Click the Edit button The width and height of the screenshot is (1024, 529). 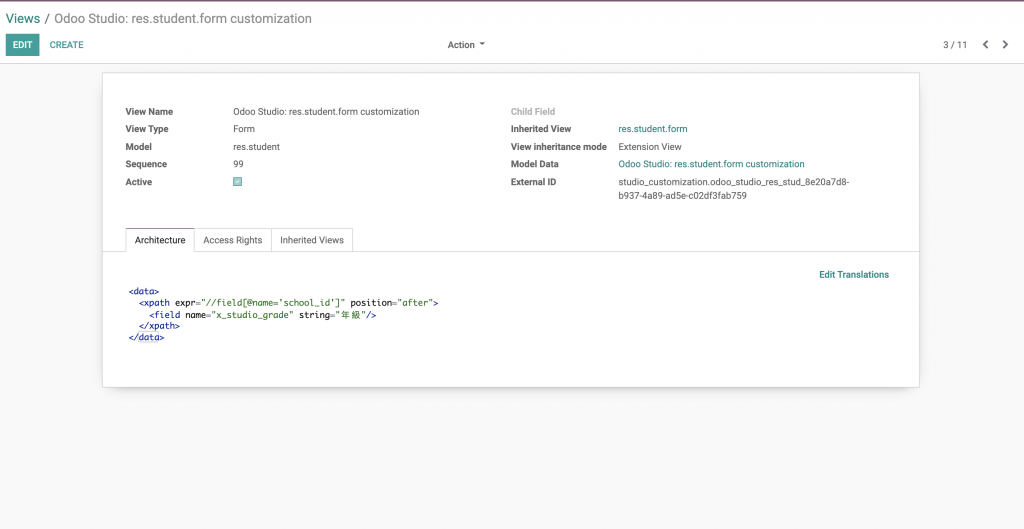coord(22,45)
